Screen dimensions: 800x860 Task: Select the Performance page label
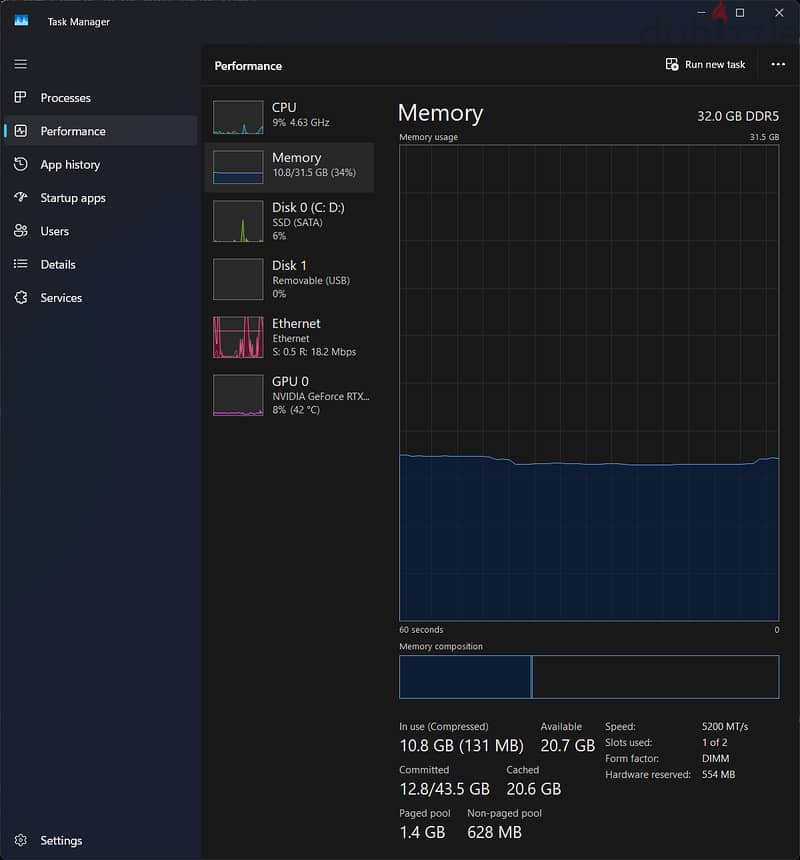[x=73, y=131]
